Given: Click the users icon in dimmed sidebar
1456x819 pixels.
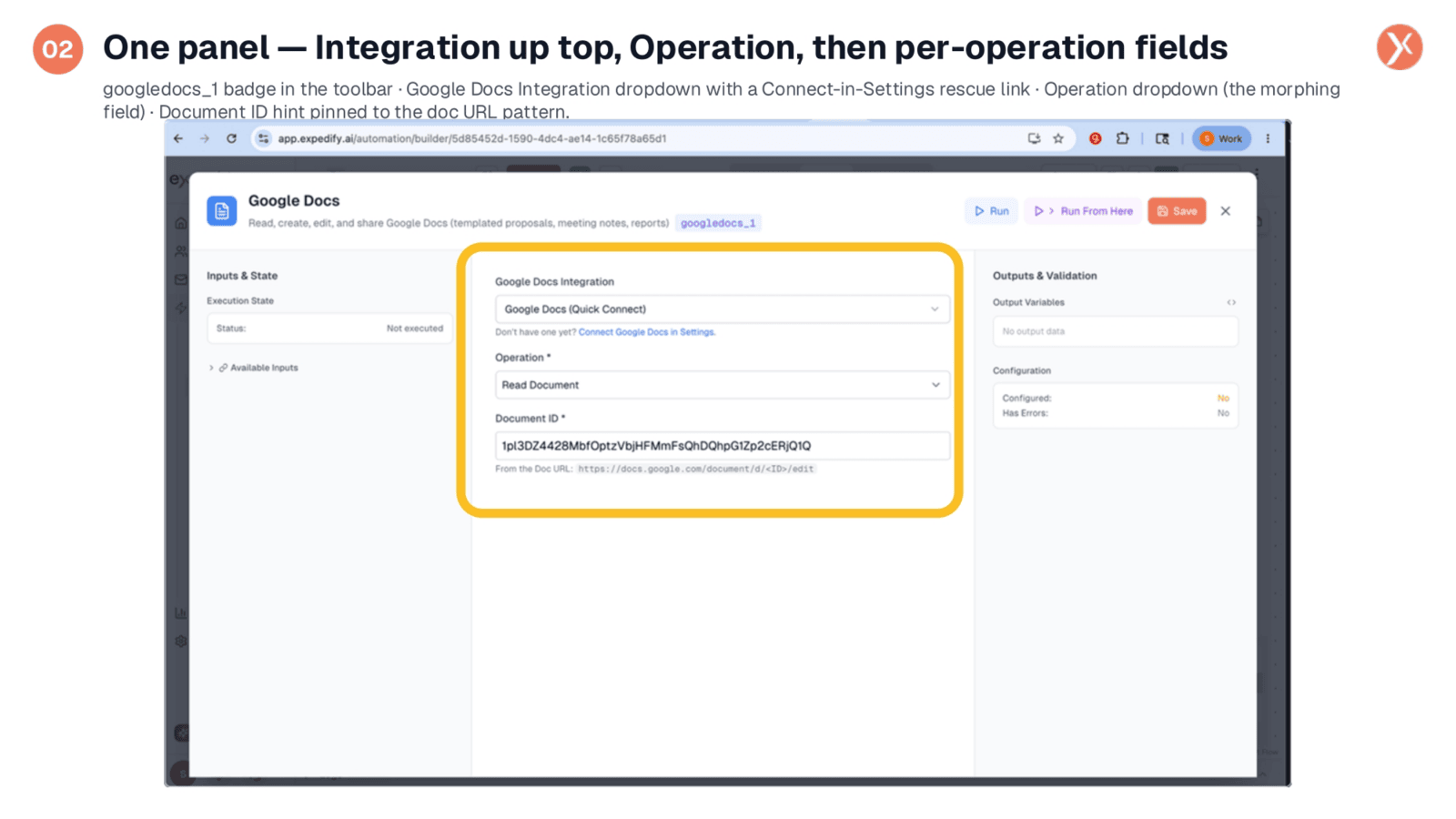Looking at the screenshot, I should (x=180, y=251).
